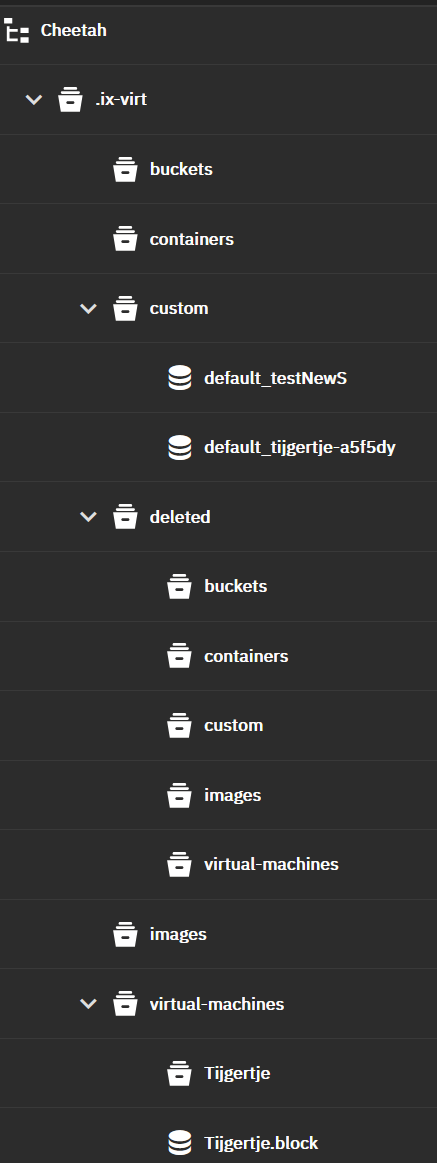Collapse the top-level virtual-machines node
Image resolution: width=437 pixels, height=1163 pixels.
88,1004
